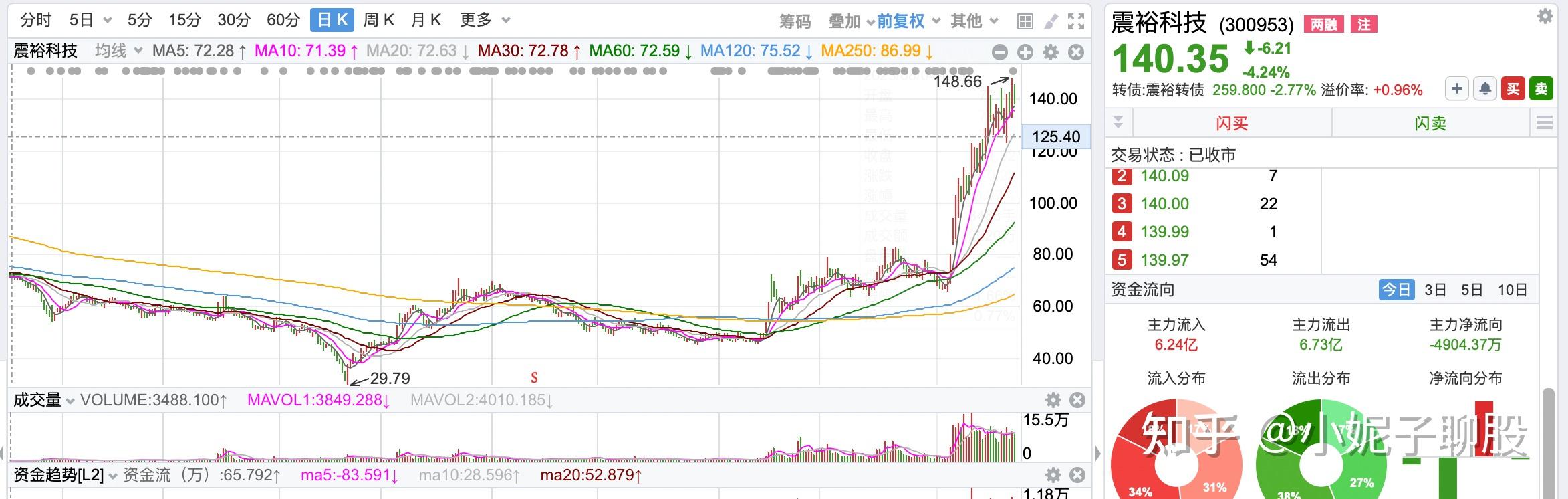The width and height of the screenshot is (1568, 499).
Task: Click the 闪卖 flash sell button
Action: (1430, 123)
